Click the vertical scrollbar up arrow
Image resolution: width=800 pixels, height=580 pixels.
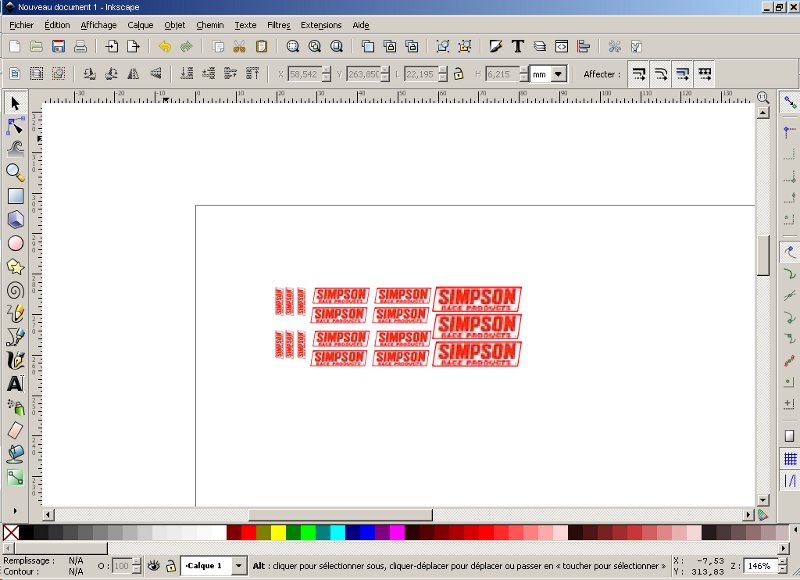(x=763, y=112)
